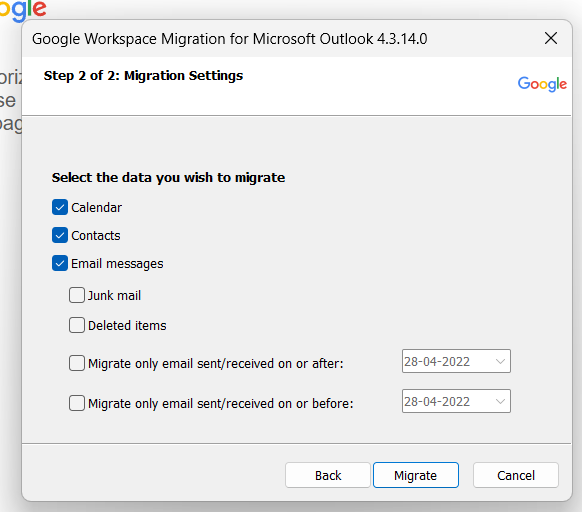Click the dialog title 'Google Workspace Migration for Microsoft Outlook'
Screen dimensions: 582x512
click(x=230, y=39)
